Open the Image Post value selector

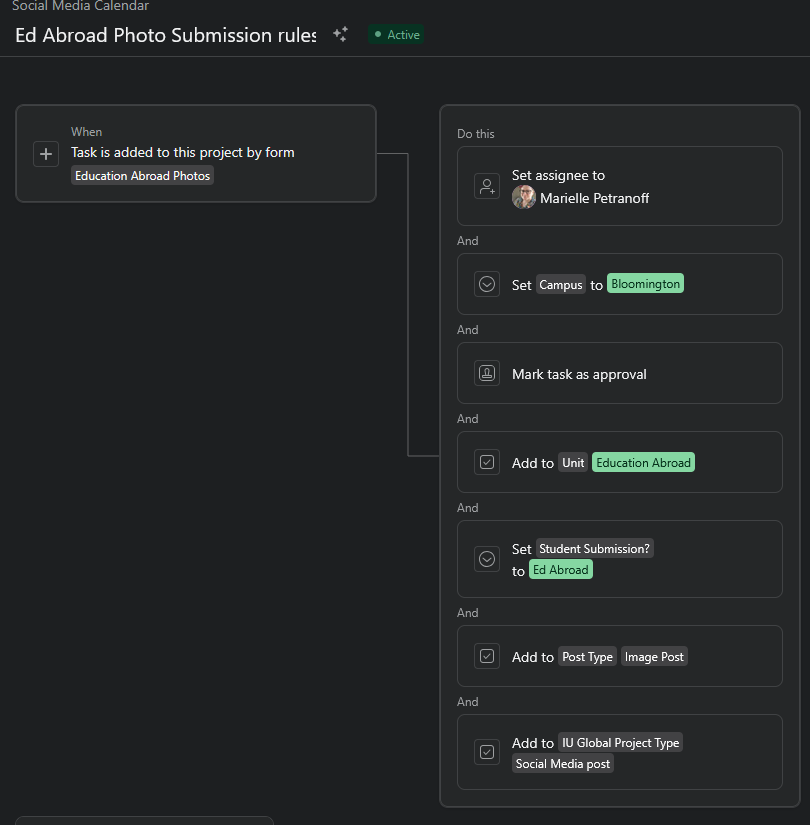(x=654, y=656)
